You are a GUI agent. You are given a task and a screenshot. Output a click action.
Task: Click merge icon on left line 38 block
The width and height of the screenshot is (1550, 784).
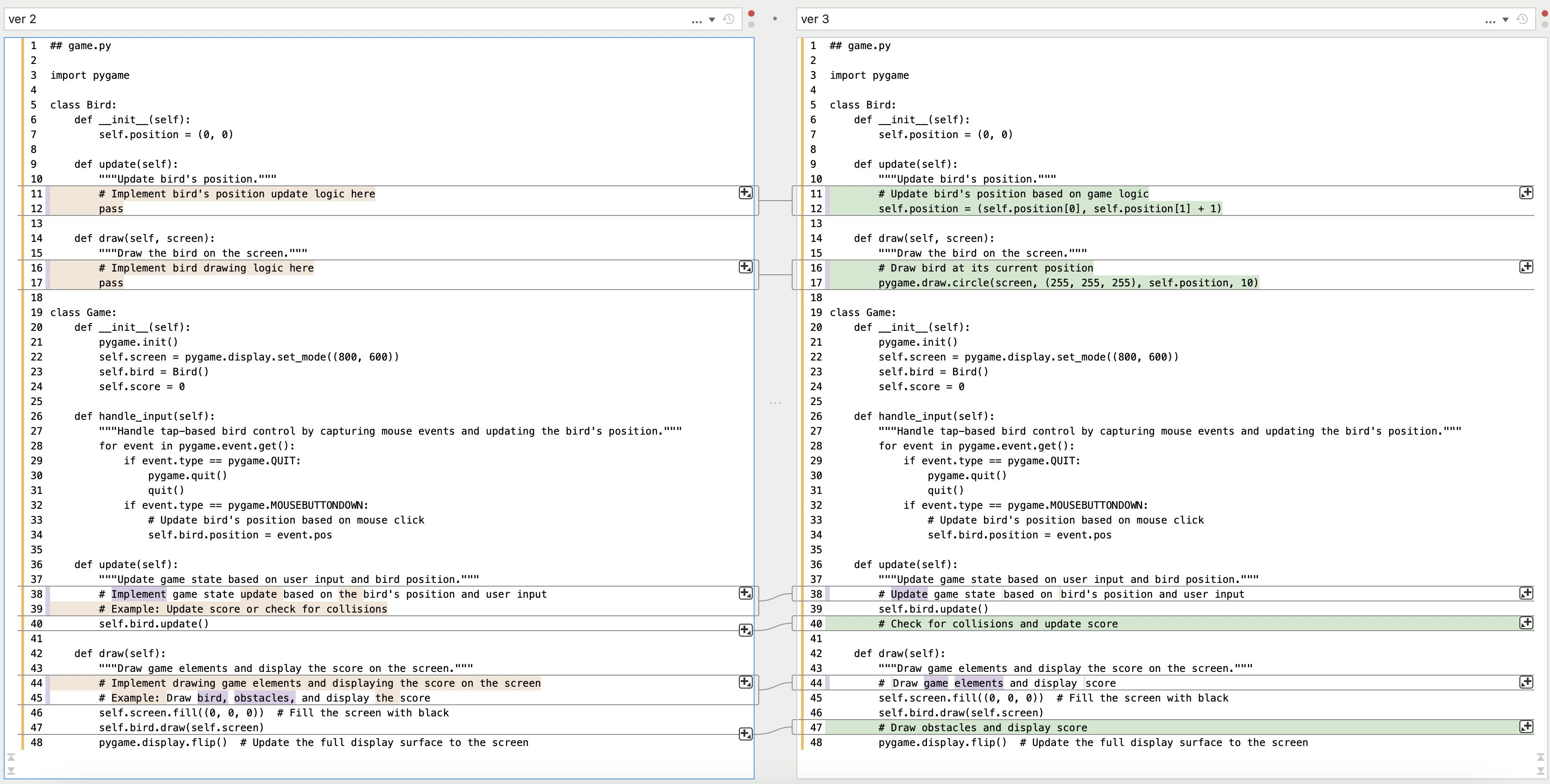pyautogui.click(x=745, y=593)
